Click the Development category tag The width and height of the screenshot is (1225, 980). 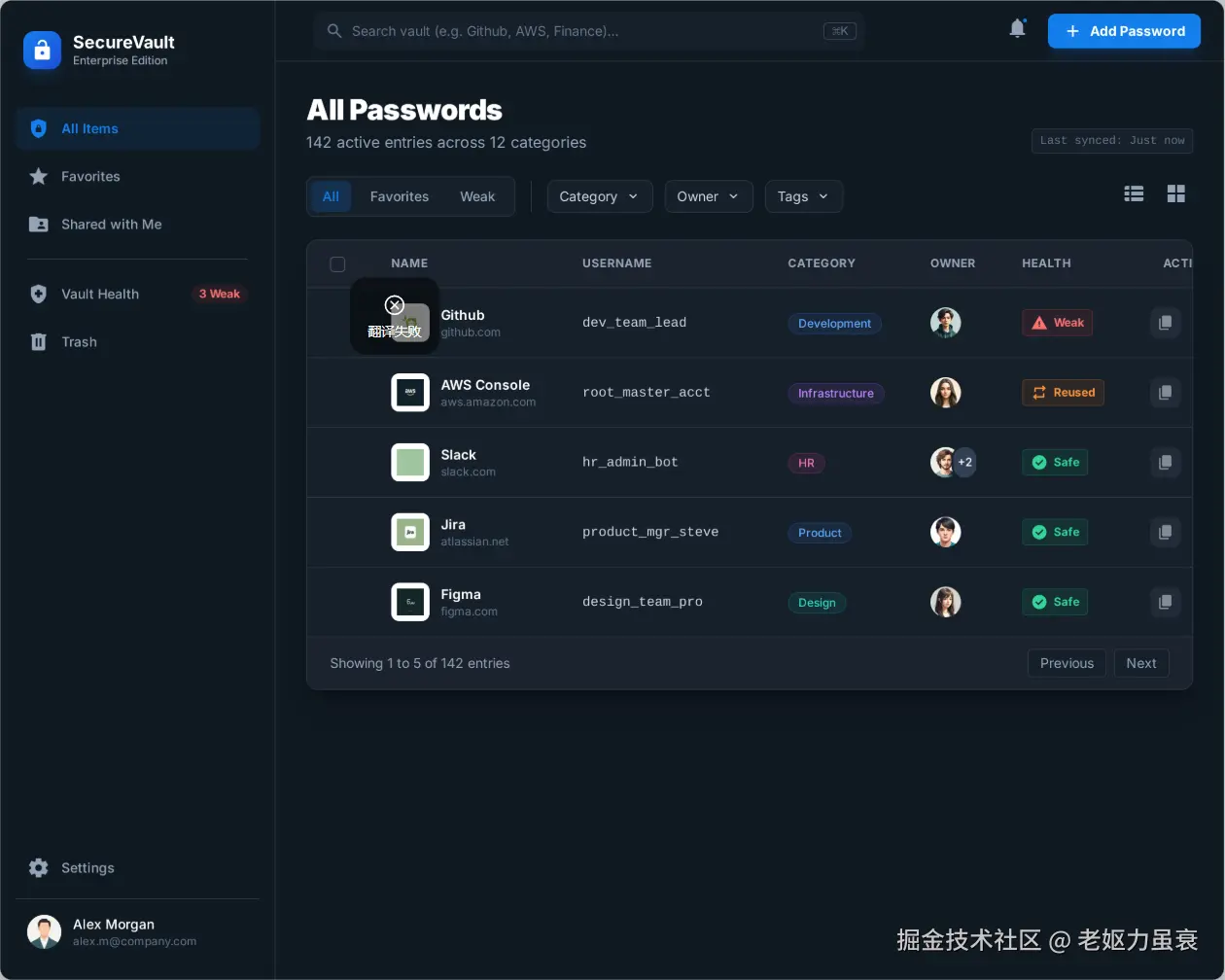pos(834,323)
